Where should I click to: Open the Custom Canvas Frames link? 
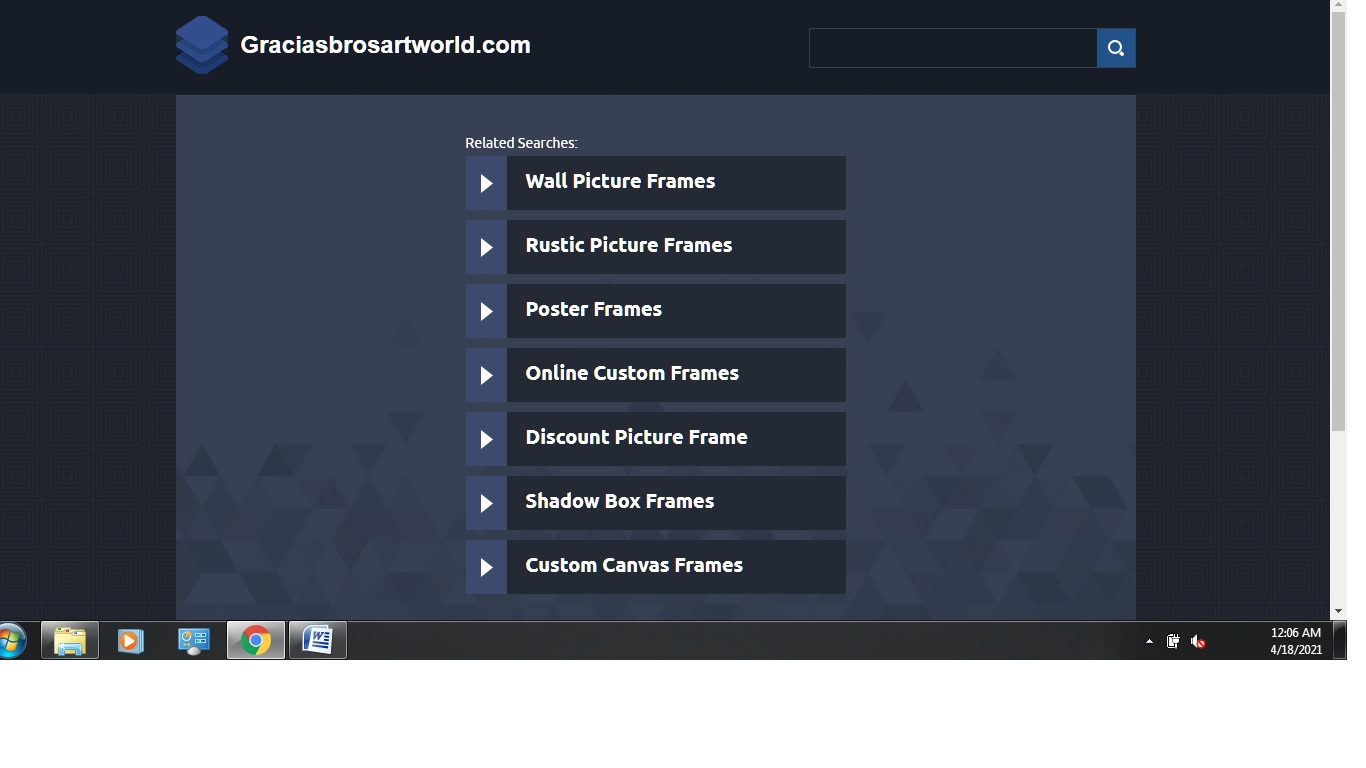tap(634, 566)
